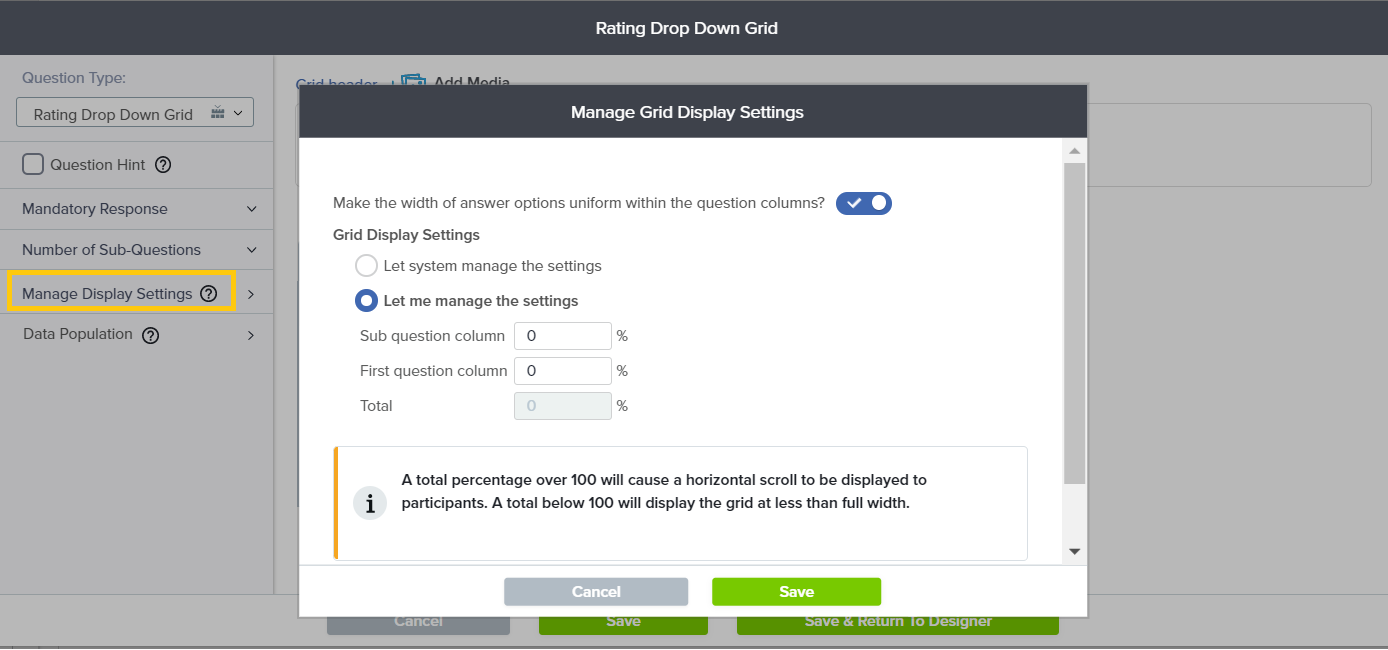Click the Add Media icon
The height and width of the screenshot is (650, 1388).
pos(414,81)
